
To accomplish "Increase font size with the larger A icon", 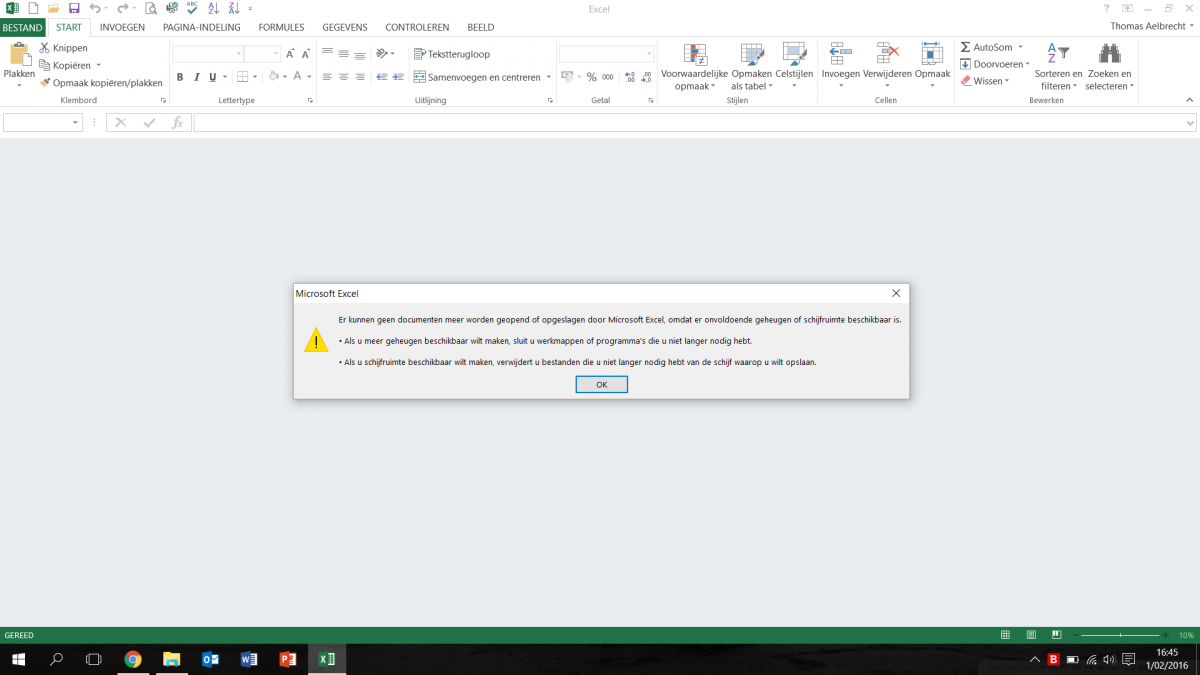I will 291,54.
